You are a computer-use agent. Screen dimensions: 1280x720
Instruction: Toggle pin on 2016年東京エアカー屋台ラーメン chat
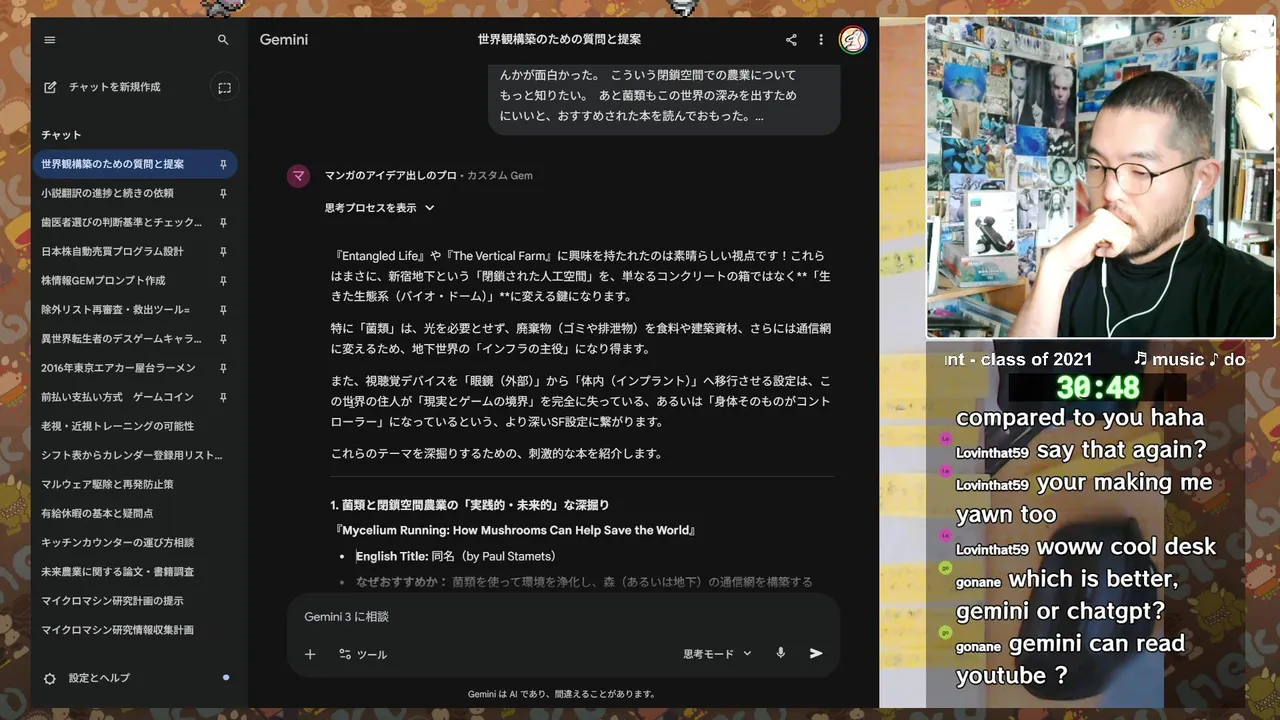223,368
